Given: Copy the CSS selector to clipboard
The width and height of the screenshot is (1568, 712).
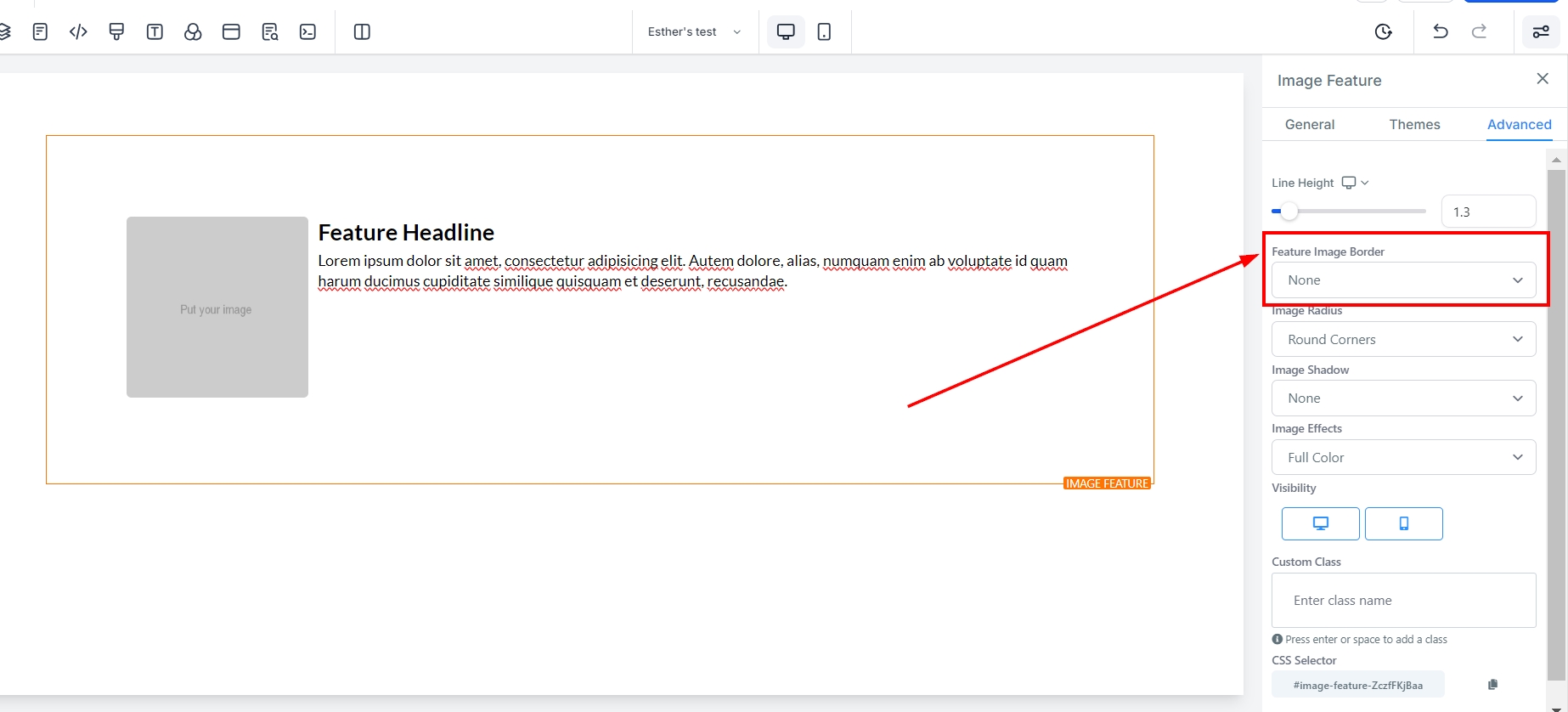Looking at the screenshot, I should tap(1492, 685).
